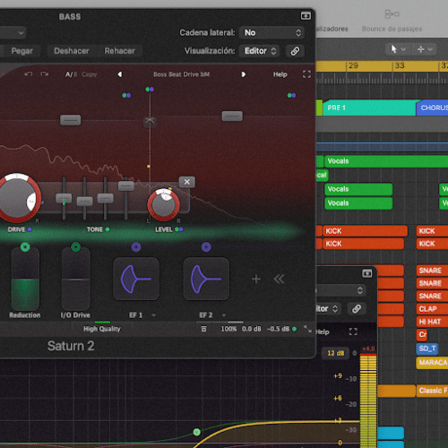Select the CHORUS arrangement marker
The image size is (448, 448).
[432, 108]
